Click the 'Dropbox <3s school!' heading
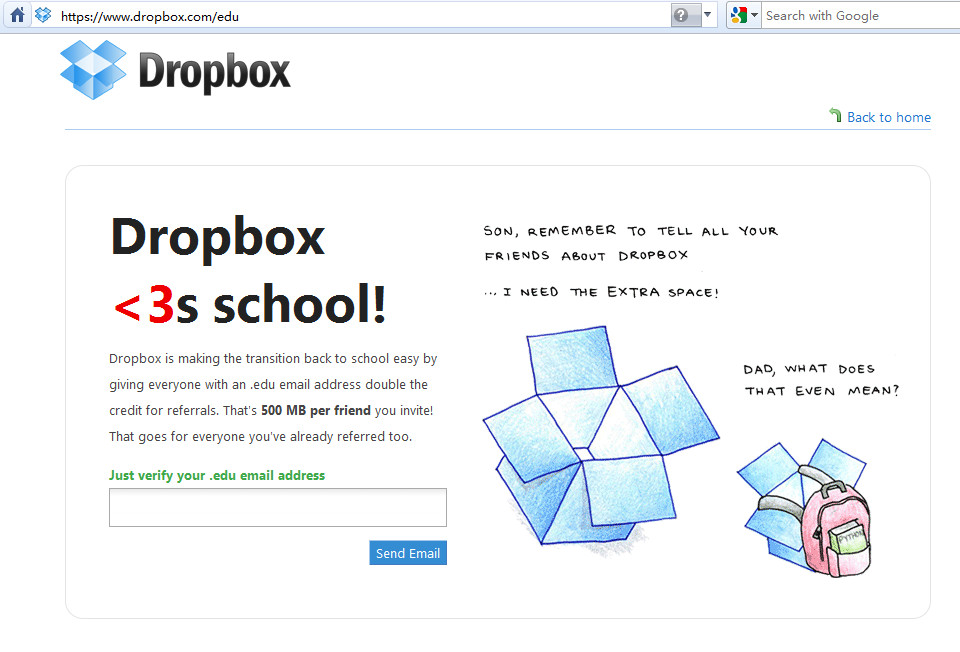Viewport: 960px width, 652px height. (x=248, y=270)
